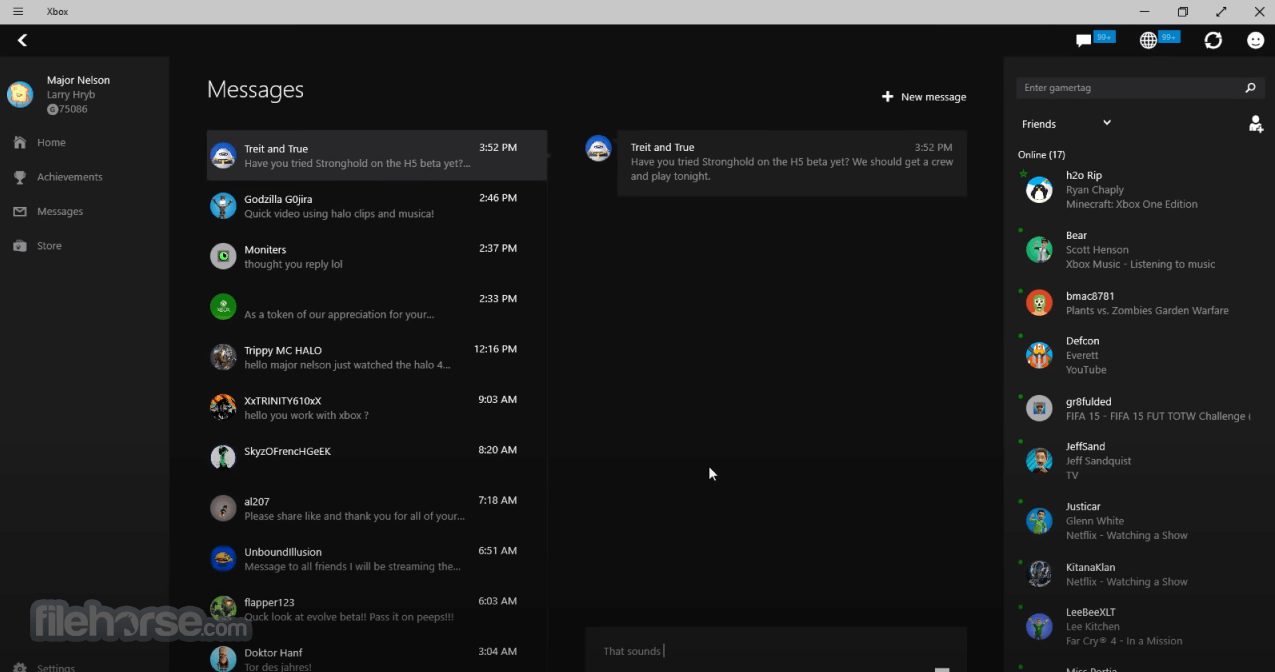Click the Store bag icon
The height and width of the screenshot is (672, 1275).
tap(20, 246)
